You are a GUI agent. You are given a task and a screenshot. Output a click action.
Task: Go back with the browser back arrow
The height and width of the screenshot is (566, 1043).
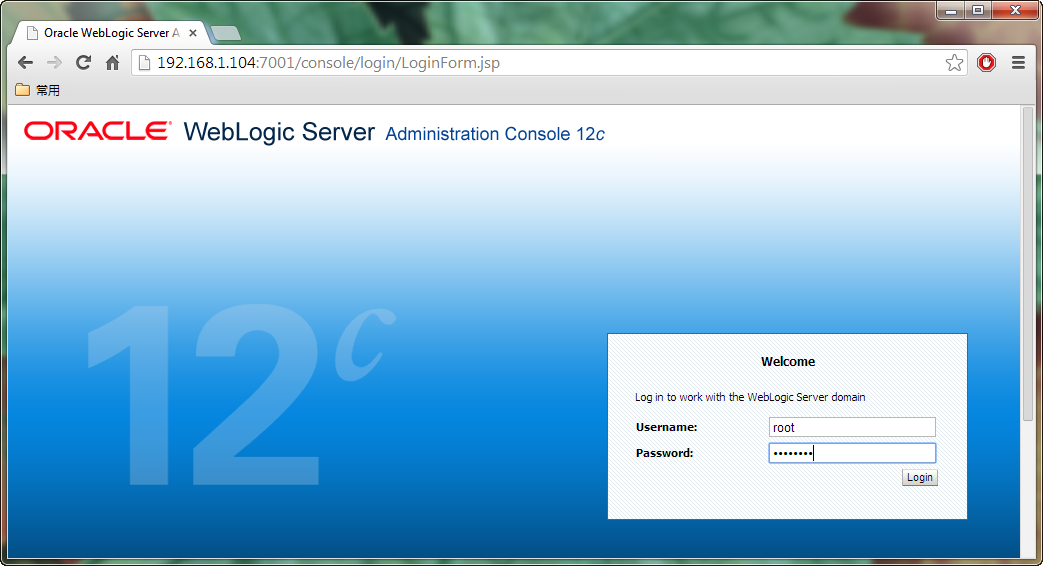coord(25,63)
